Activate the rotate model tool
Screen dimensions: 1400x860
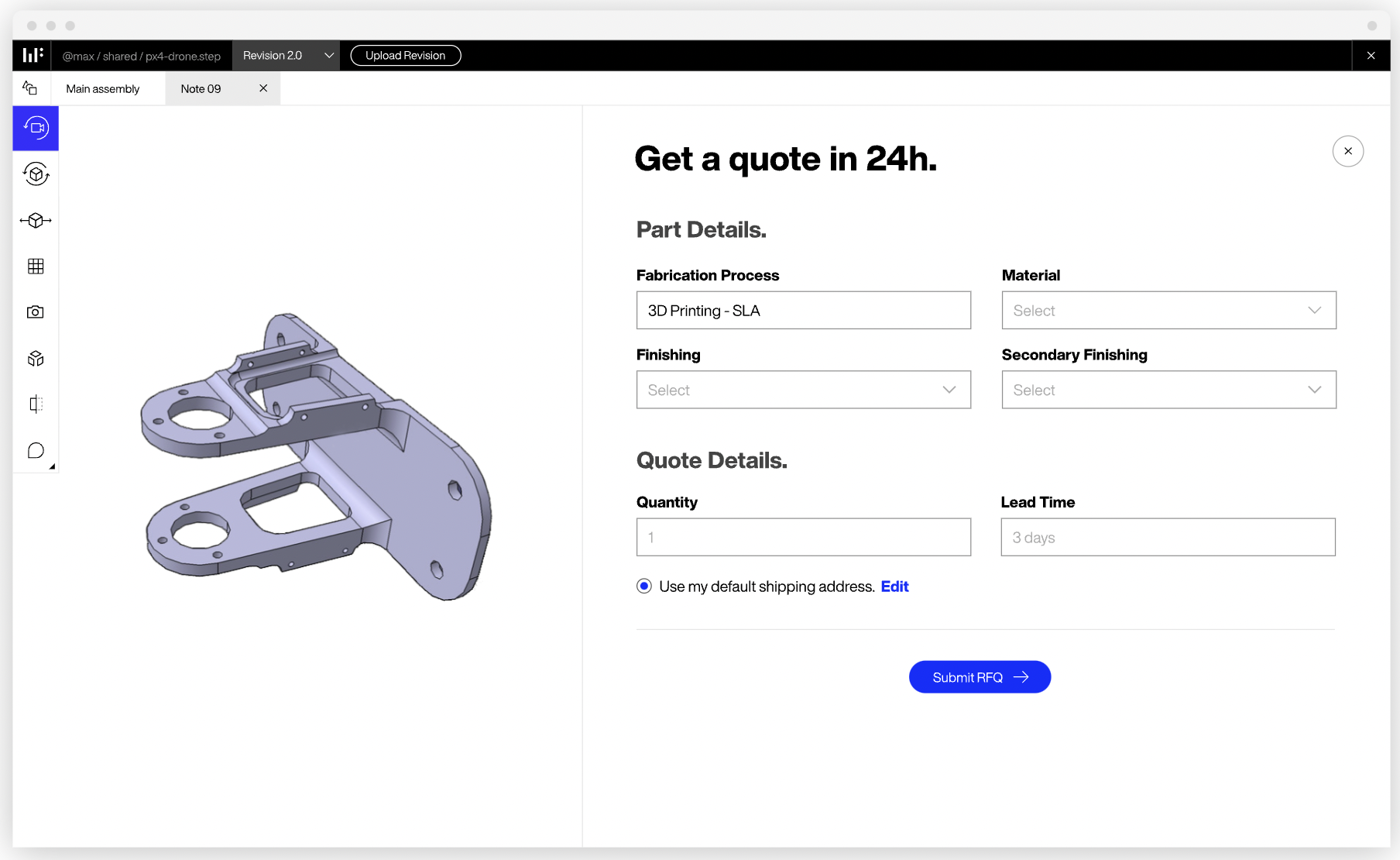tap(35, 174)
